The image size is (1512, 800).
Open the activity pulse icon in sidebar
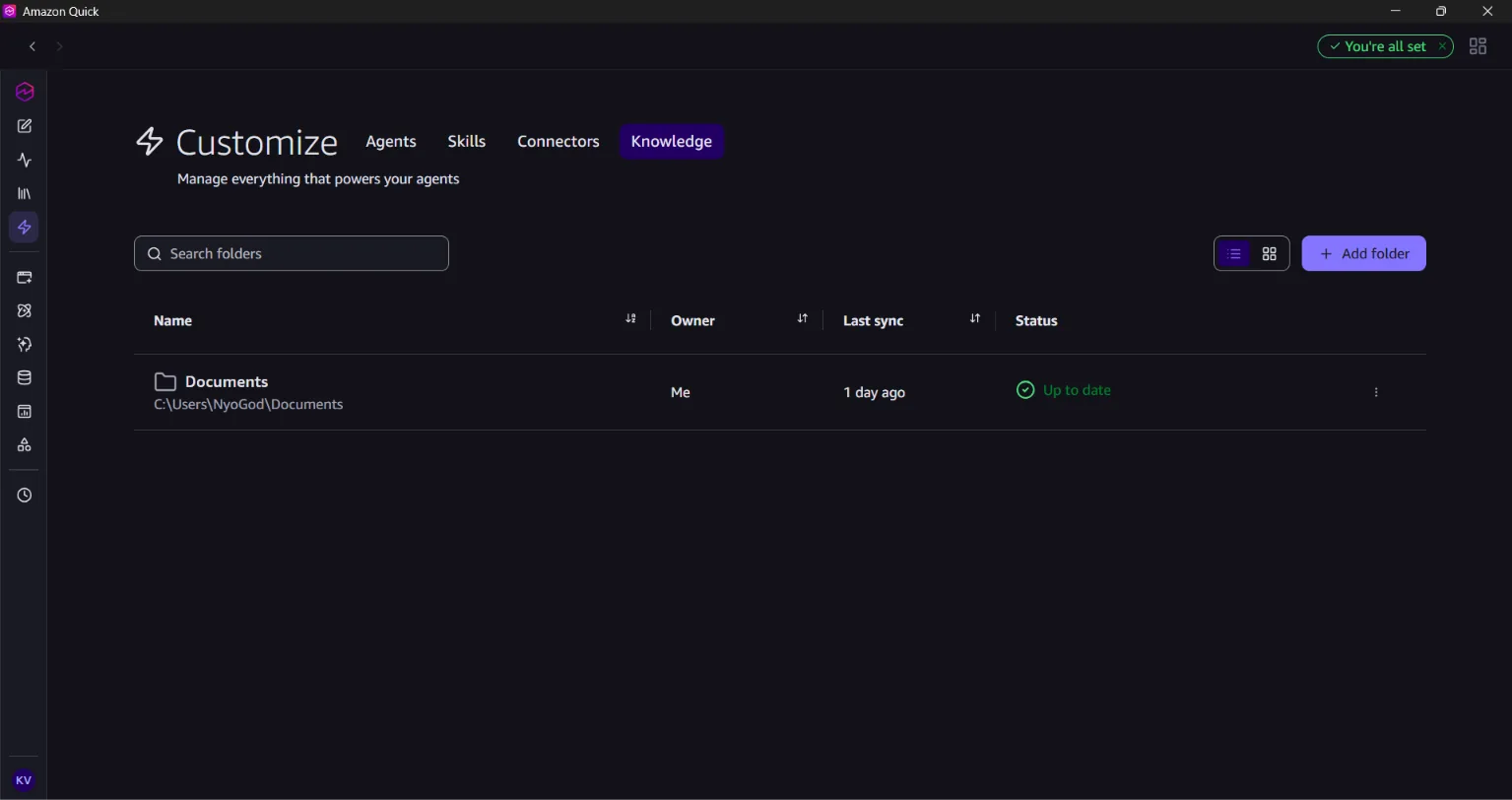pyautogui.click(x=25, y=160)
